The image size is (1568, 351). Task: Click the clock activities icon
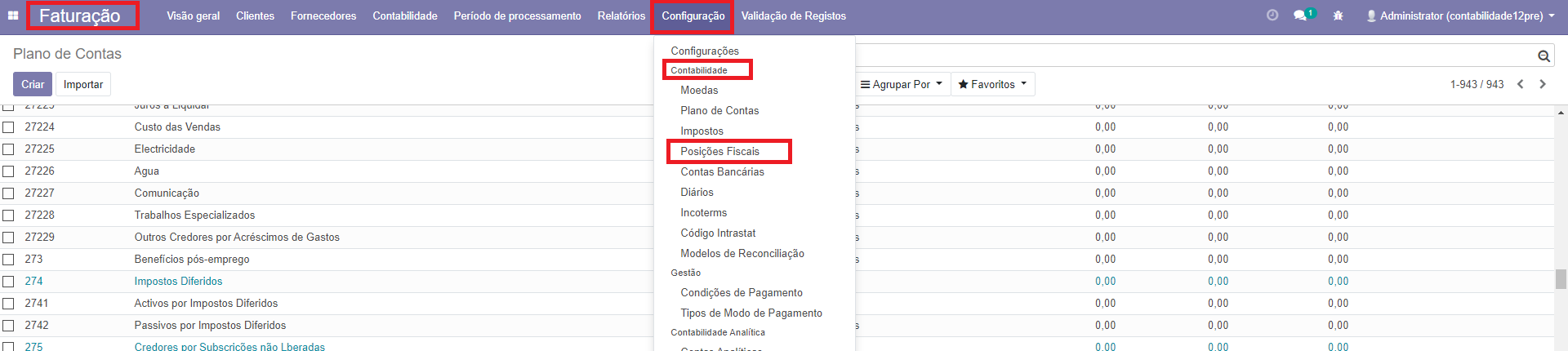pyautogui.click(x=1272, y=16)
